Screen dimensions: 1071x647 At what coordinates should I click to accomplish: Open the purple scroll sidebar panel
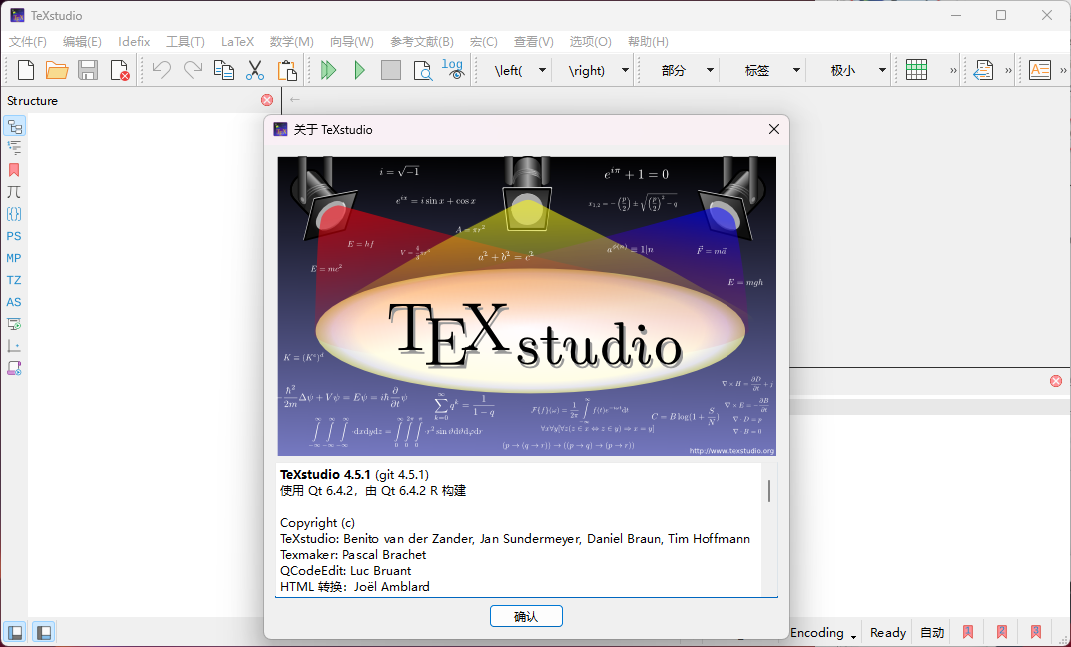tap(14, 368)
